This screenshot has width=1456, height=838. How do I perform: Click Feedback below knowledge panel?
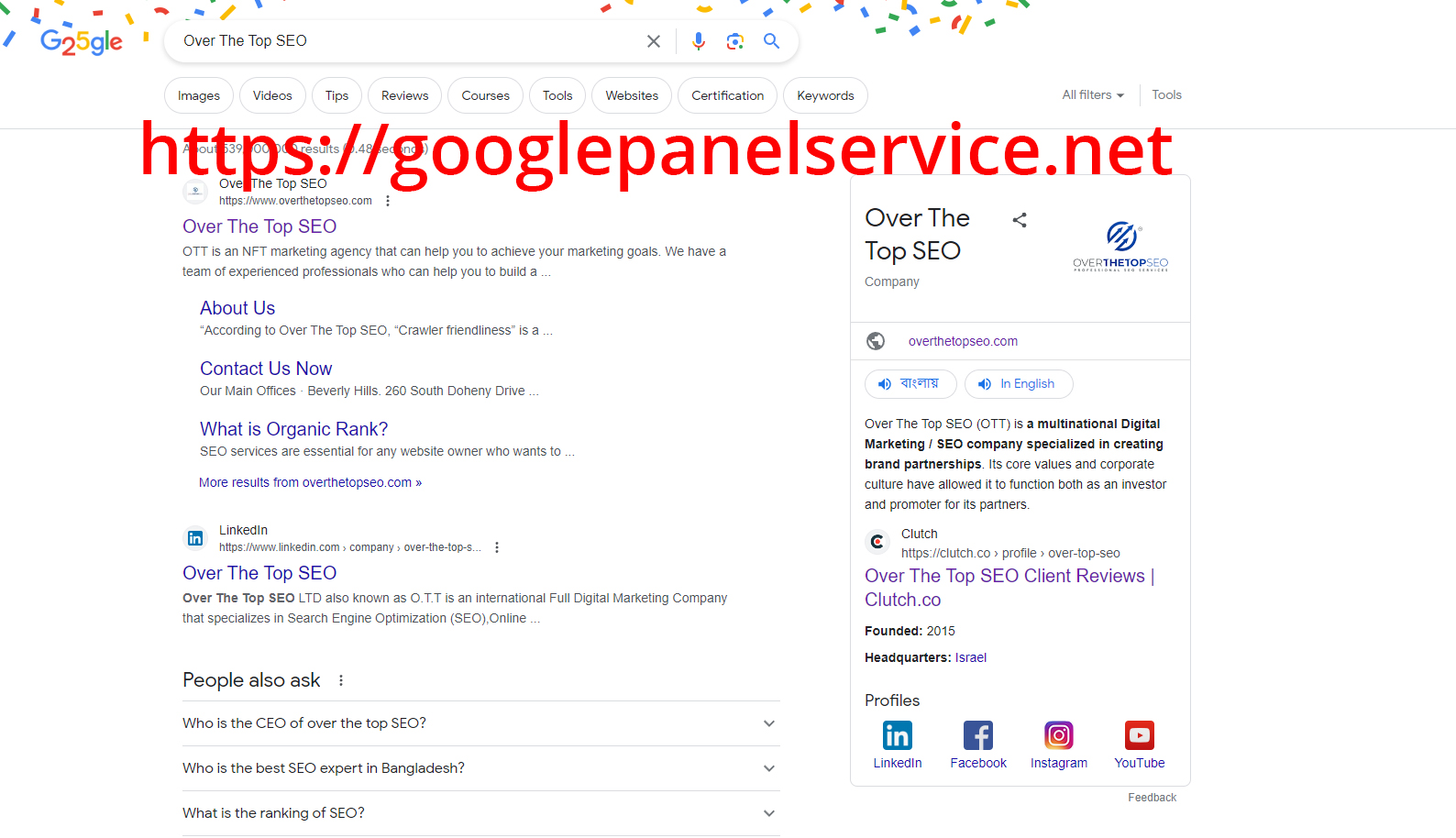[x=1152, y=798]
